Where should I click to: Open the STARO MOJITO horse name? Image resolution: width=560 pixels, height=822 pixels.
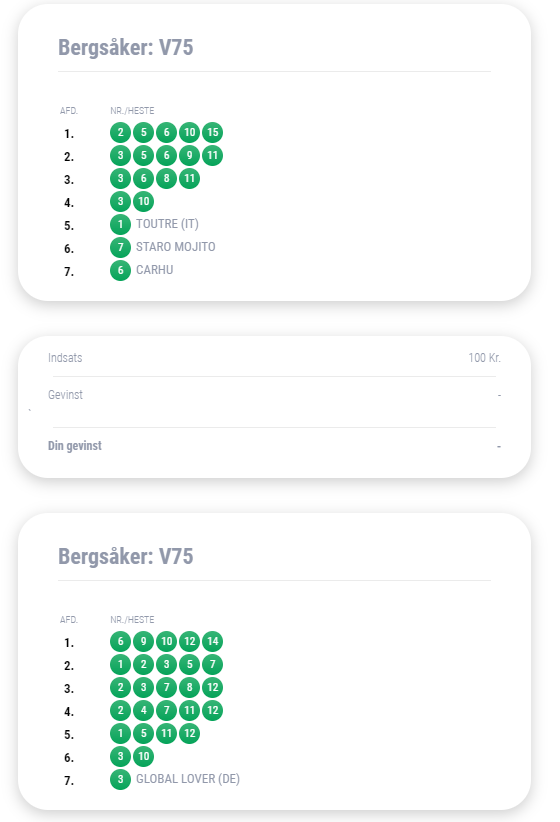point(176,247)
